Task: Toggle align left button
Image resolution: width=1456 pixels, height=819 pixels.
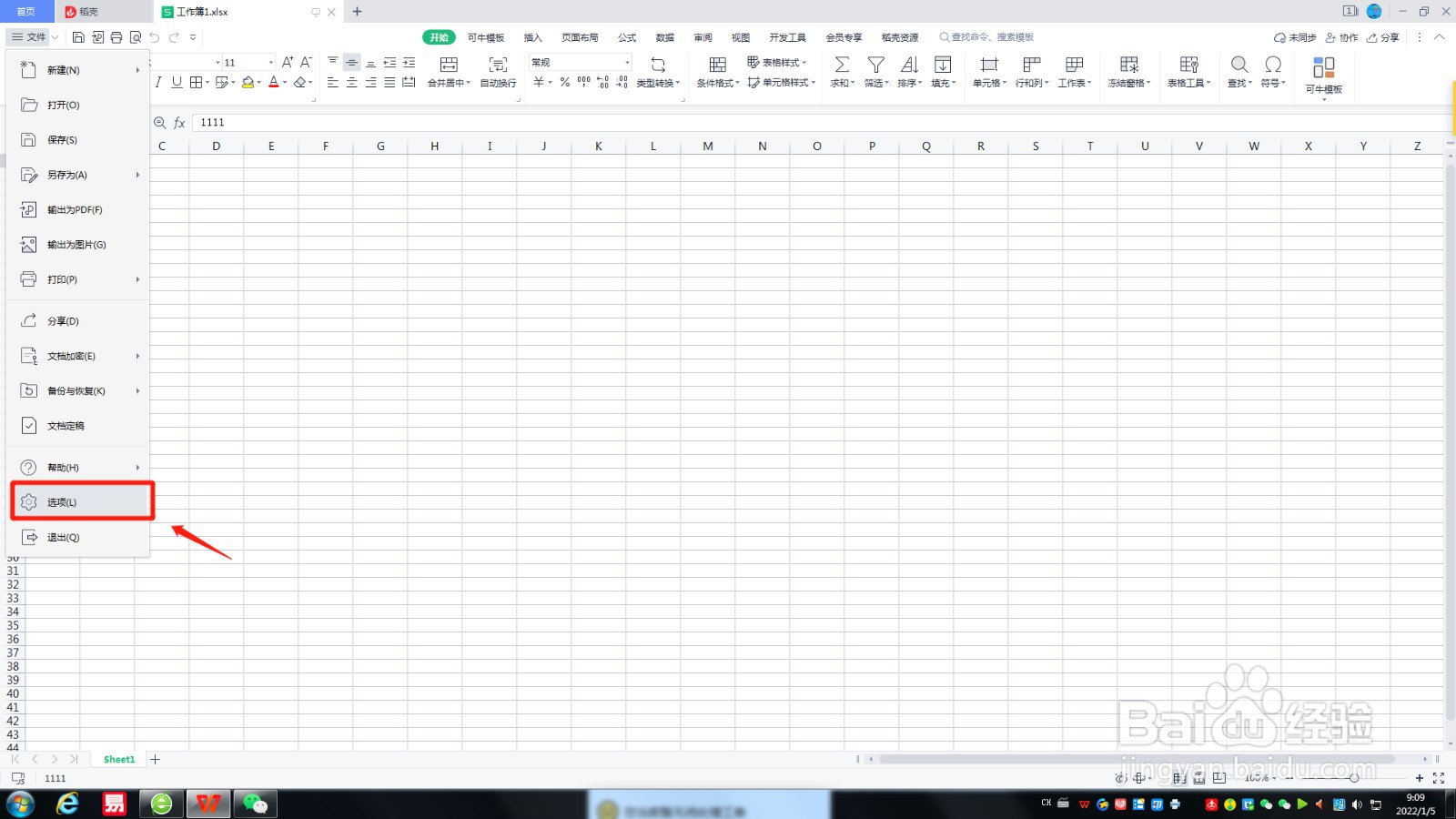Action: tap(332, 83)
